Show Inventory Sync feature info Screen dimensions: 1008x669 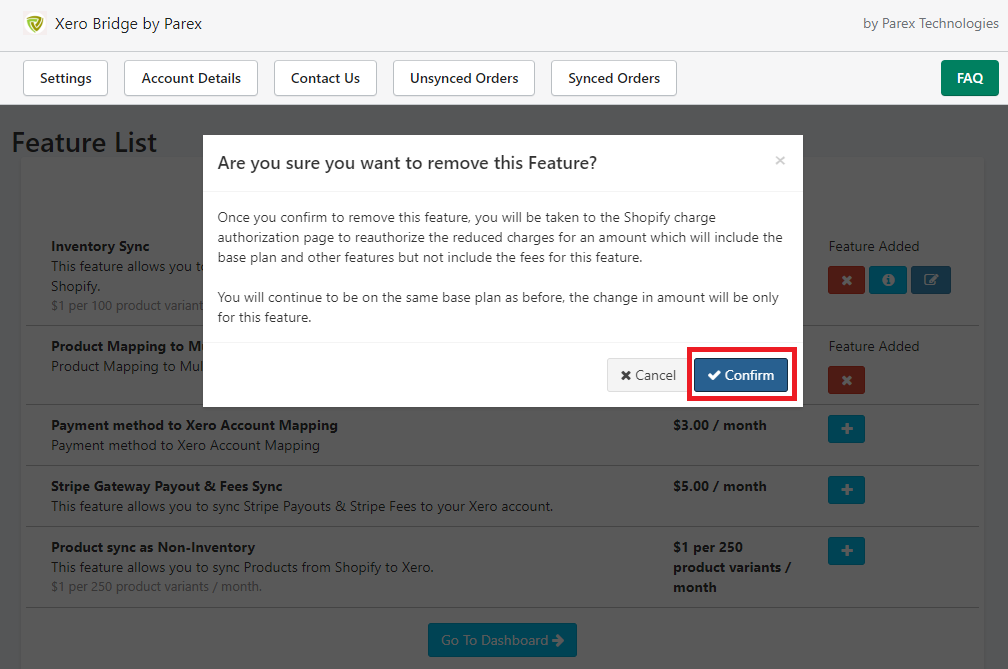coord(888,280)
